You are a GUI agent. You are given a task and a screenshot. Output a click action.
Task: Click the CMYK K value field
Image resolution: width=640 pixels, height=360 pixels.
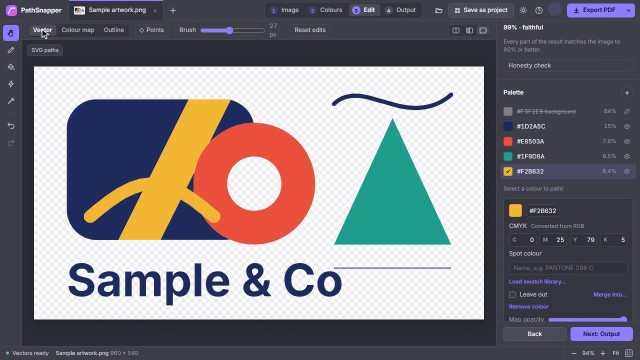(x=613, y=240)
